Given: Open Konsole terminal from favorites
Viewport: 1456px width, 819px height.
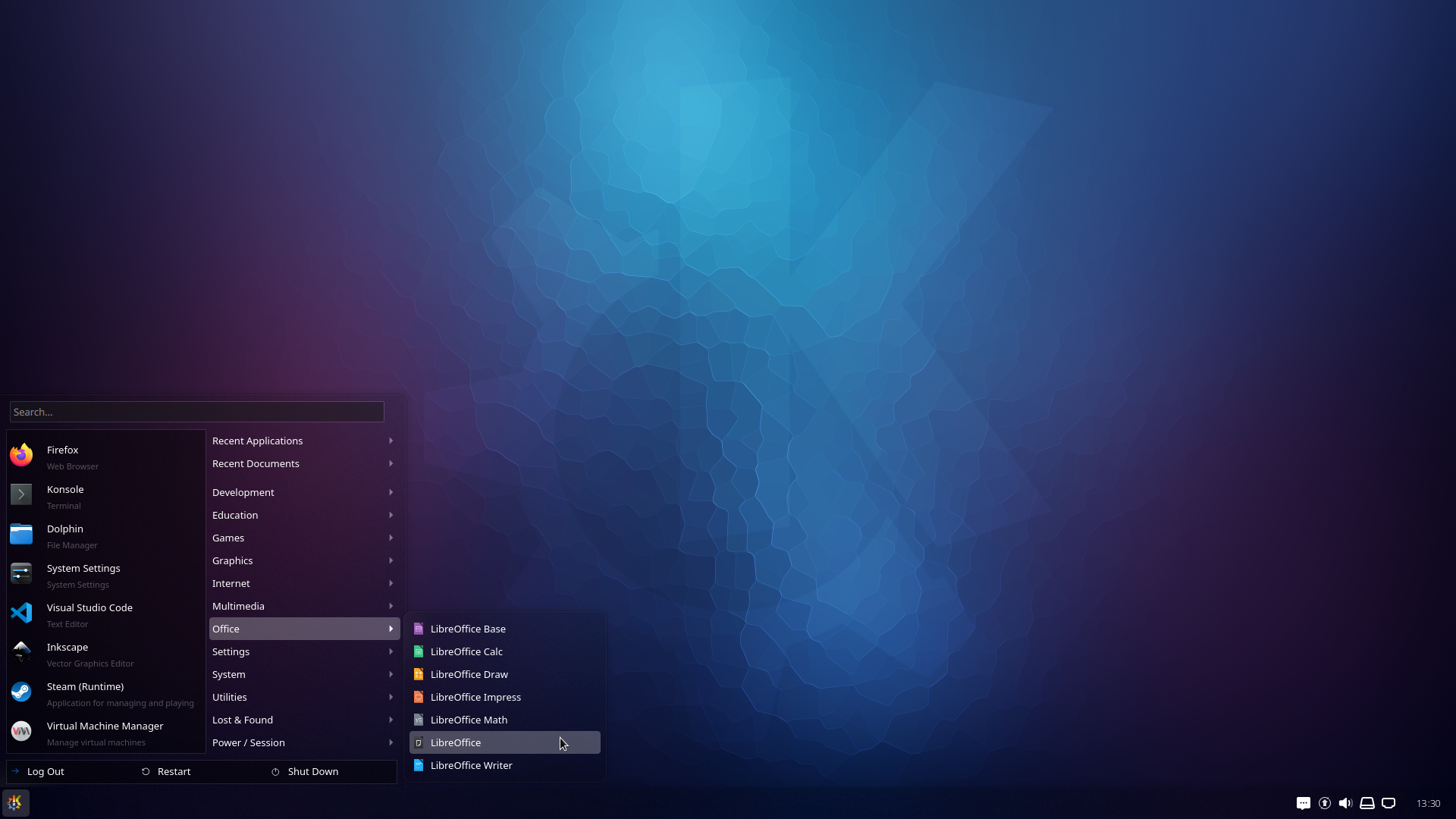Looking at the screenshot, I should 105,497.
